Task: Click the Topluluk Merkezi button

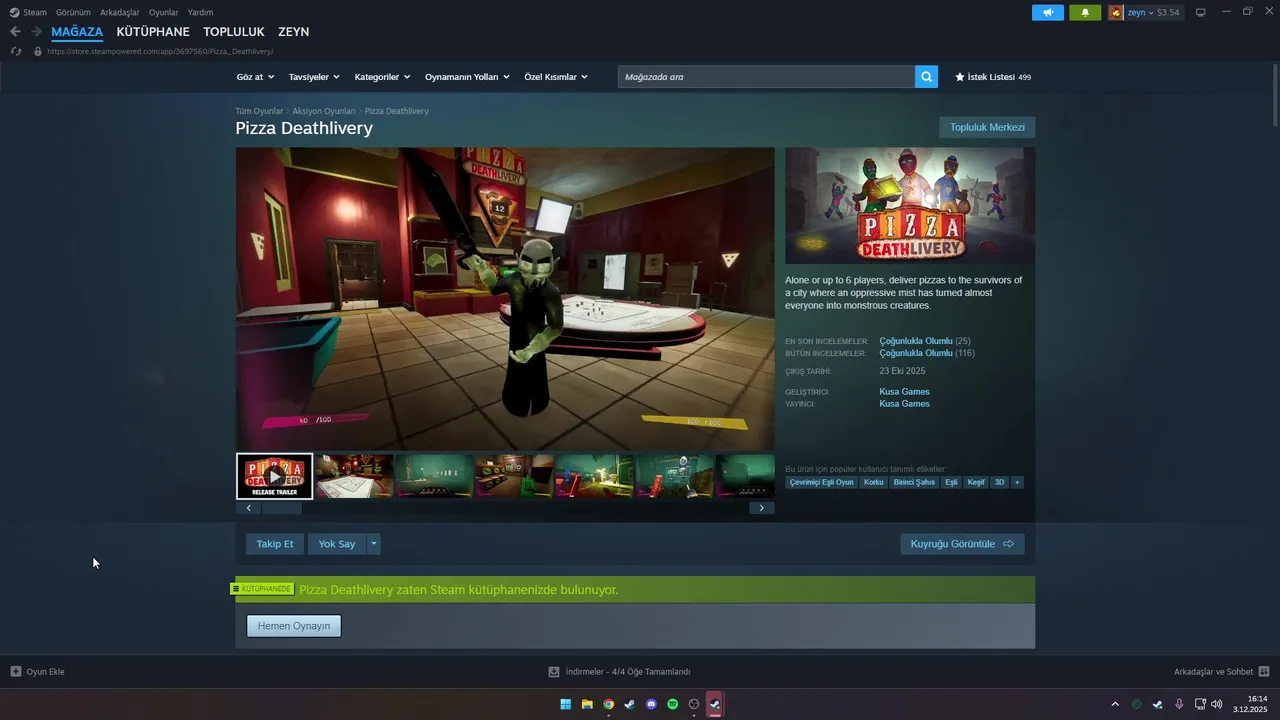Action: point(987,127)
